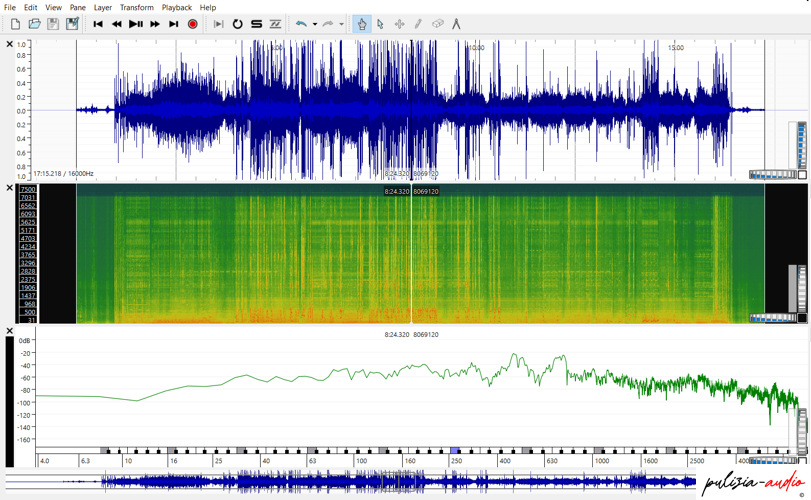
Task: Open the Layer menu
Action: (x=102, y=7)
